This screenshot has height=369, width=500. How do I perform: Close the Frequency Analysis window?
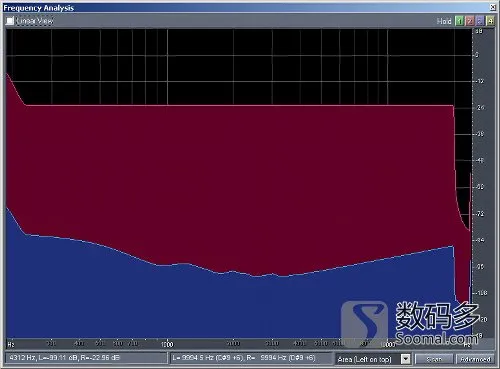[493, 7]
